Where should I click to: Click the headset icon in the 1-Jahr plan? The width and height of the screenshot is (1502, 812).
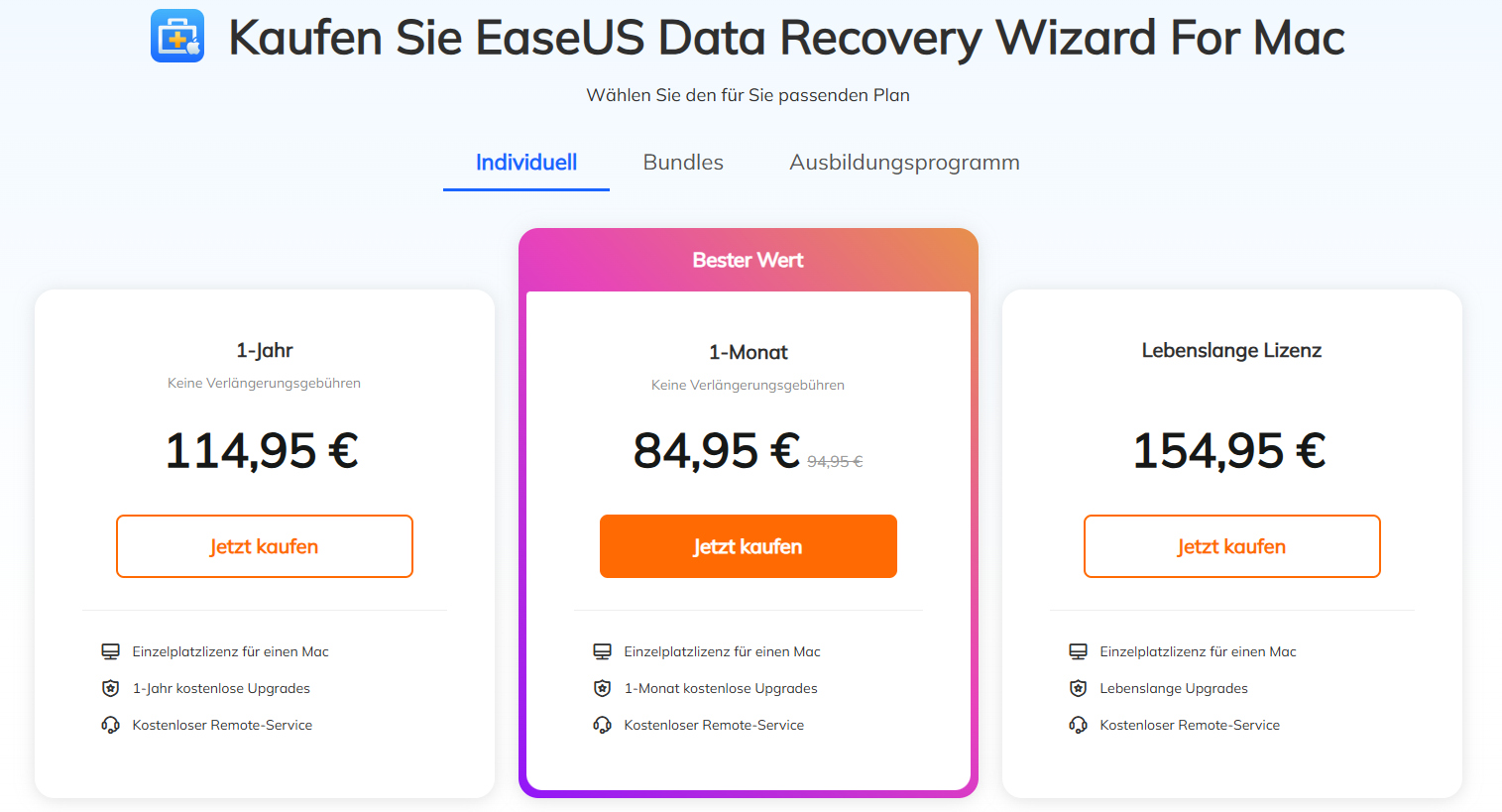(112, 724)
